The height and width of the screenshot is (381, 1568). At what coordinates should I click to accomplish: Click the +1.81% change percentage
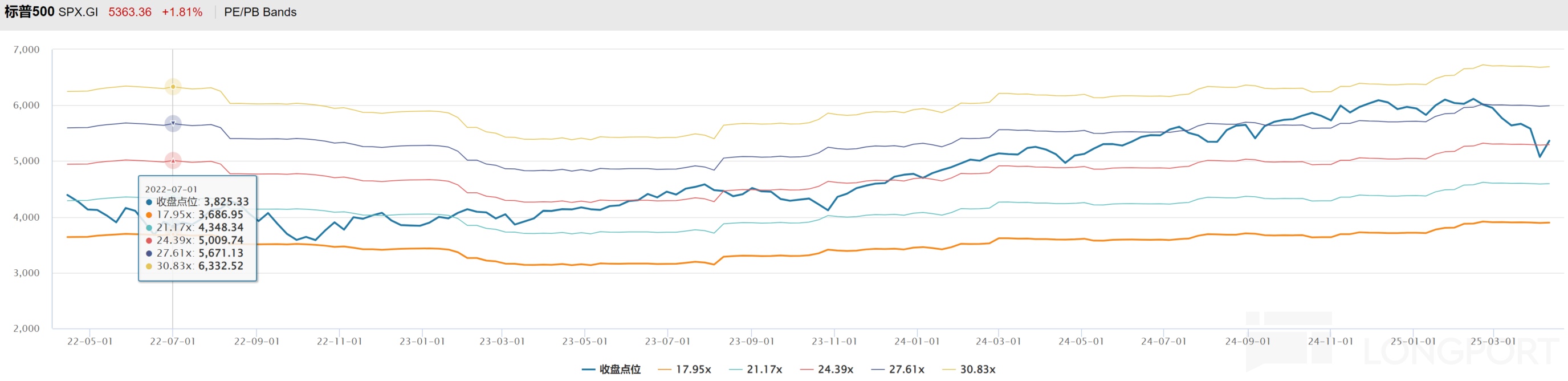tap(182, 12)
